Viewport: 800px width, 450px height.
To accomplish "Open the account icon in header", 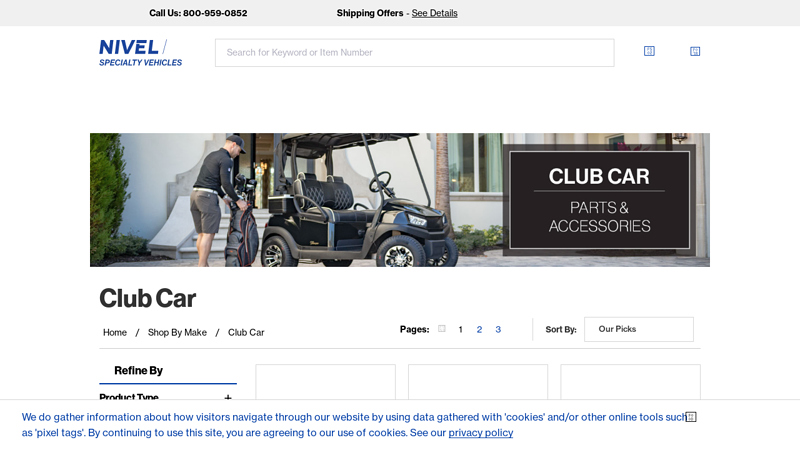I will coord(649,51).
